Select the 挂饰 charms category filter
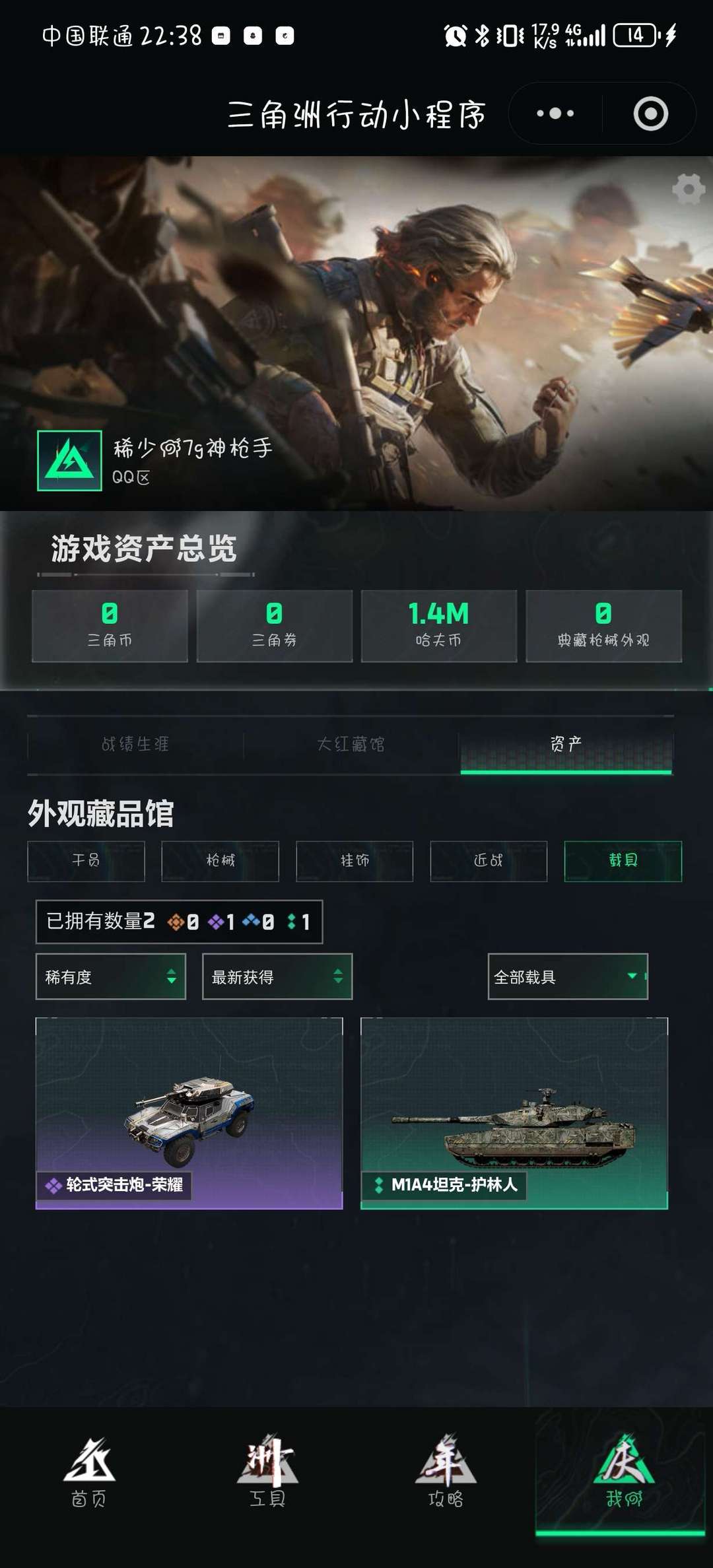Image resolution: width=713 pixels, height=1568 pixels. pyautogui.click(x=355, y=861)
